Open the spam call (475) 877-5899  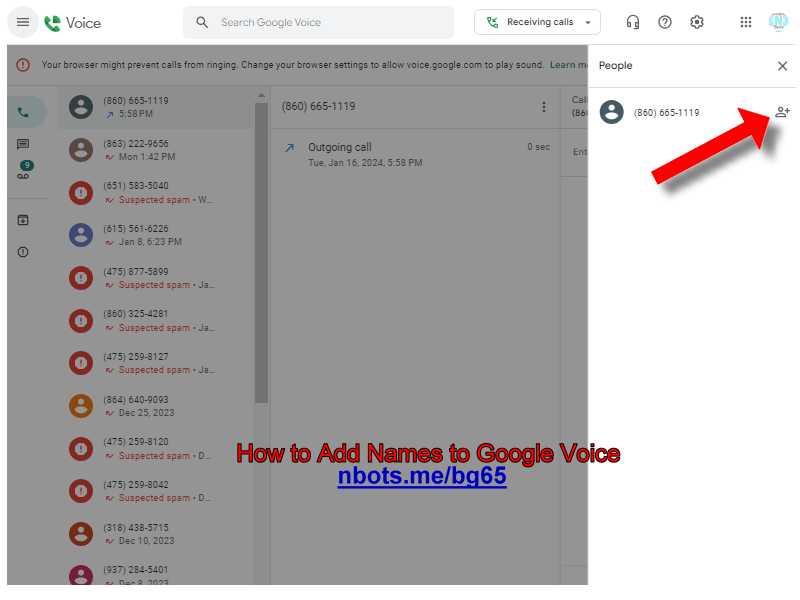[x=156, y=278]
